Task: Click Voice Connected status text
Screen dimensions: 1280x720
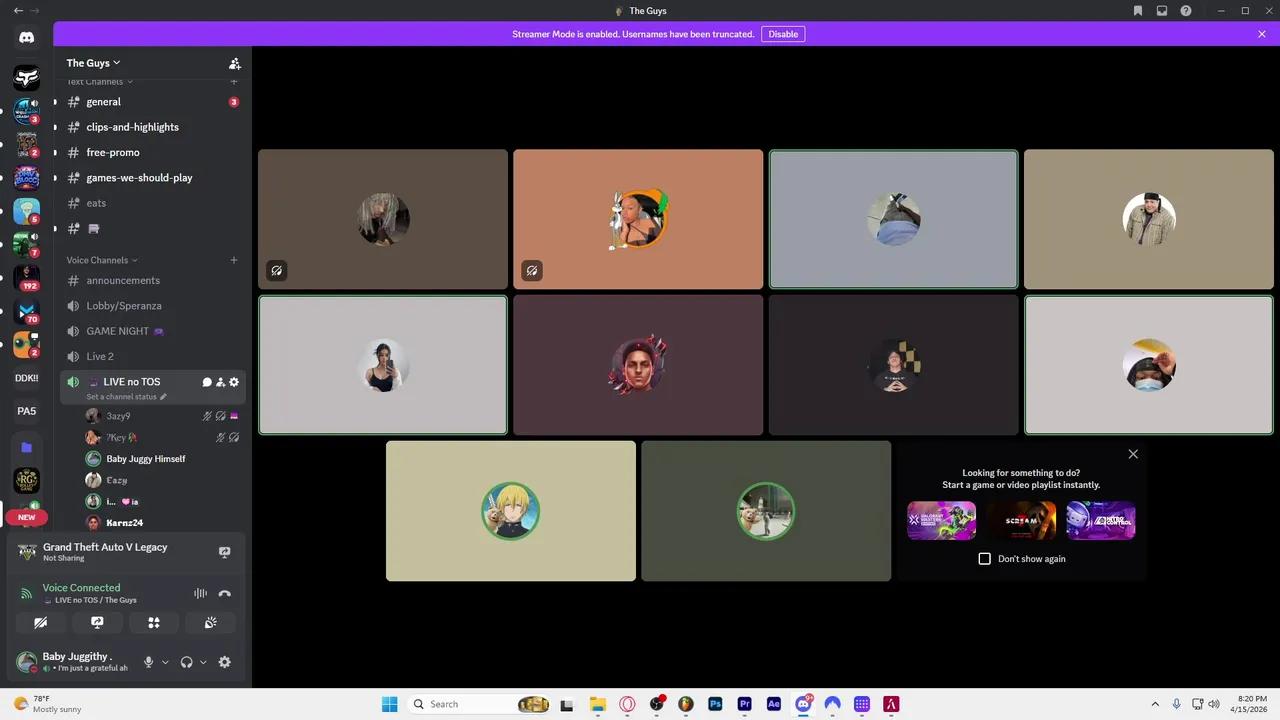Action: coord(81,588)
